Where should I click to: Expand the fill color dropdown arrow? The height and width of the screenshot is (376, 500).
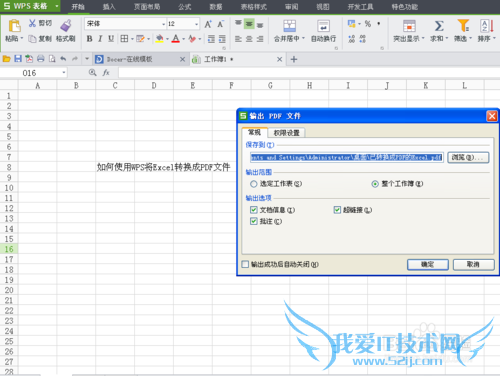[167, 39]
